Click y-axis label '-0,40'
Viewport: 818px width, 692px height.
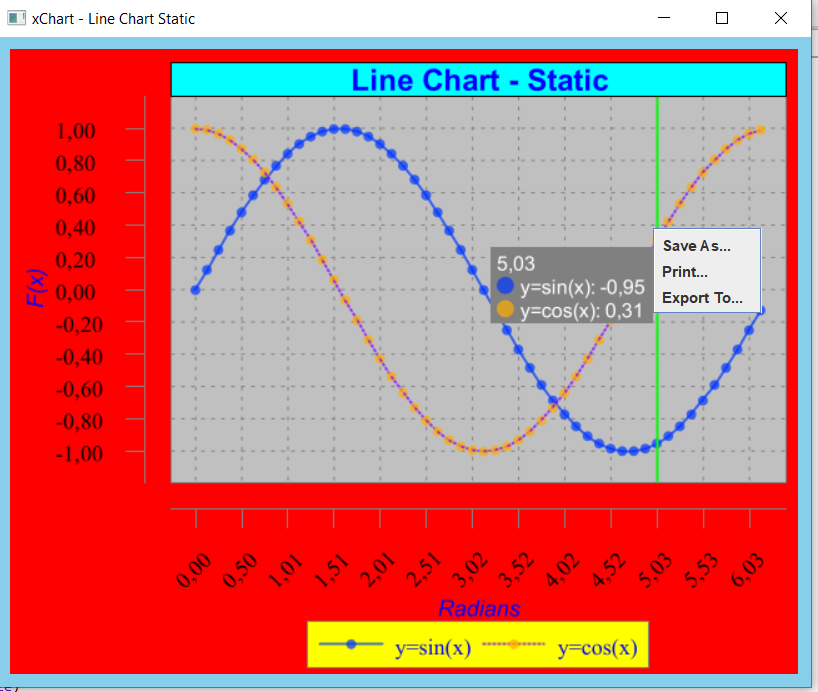click(79, 357)
